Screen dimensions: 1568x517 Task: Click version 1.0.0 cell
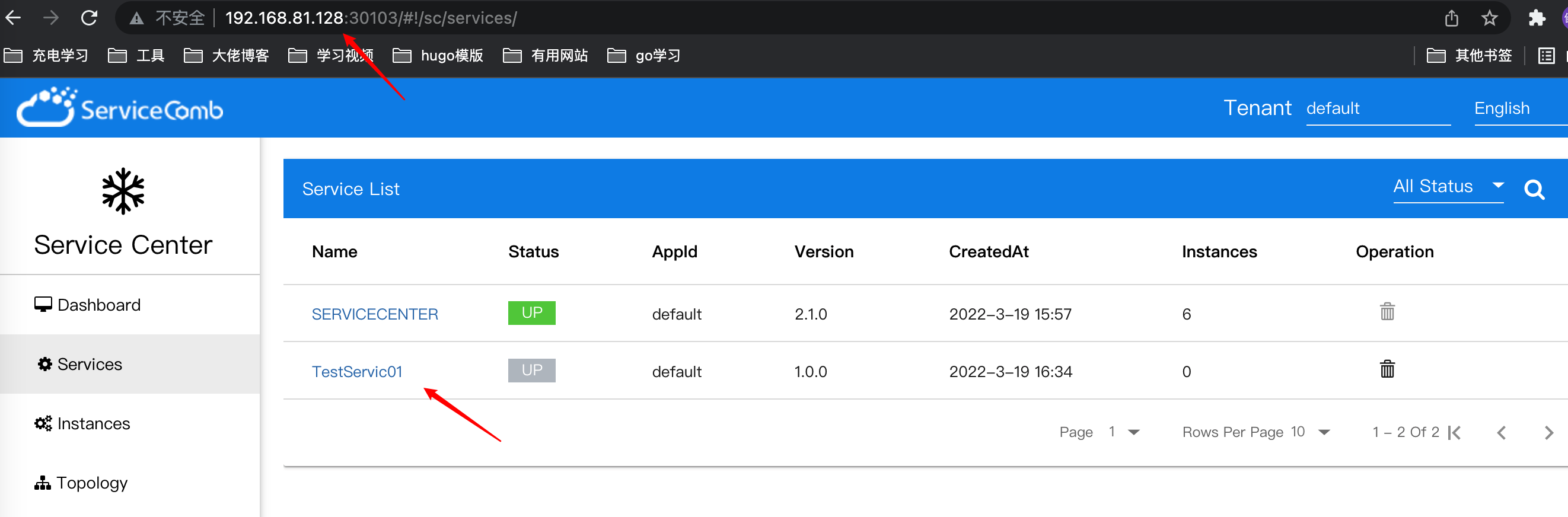811,372
